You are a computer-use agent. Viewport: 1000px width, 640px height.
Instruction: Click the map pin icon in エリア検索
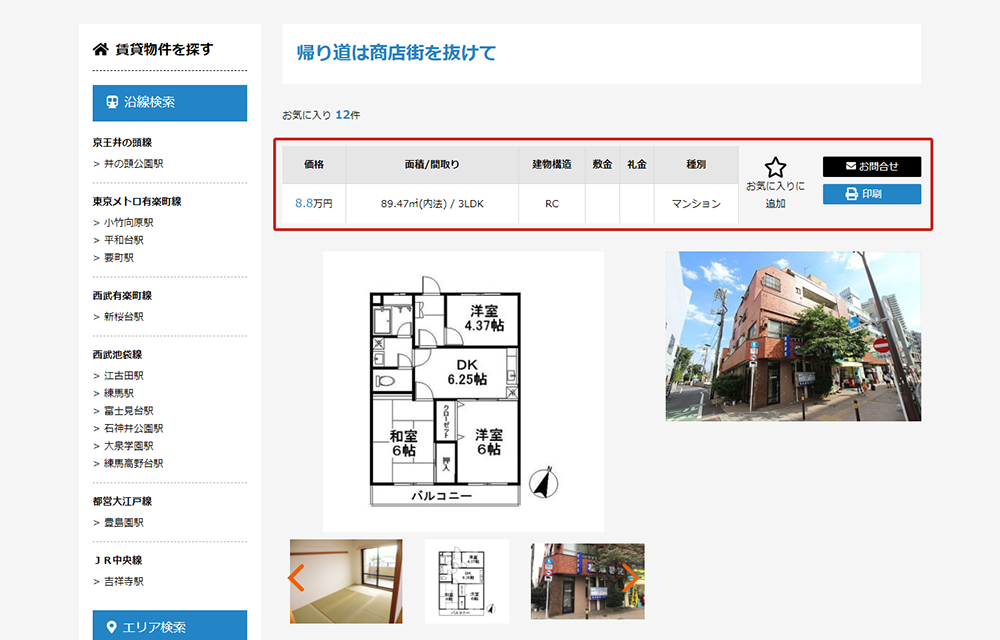point(112,627)
